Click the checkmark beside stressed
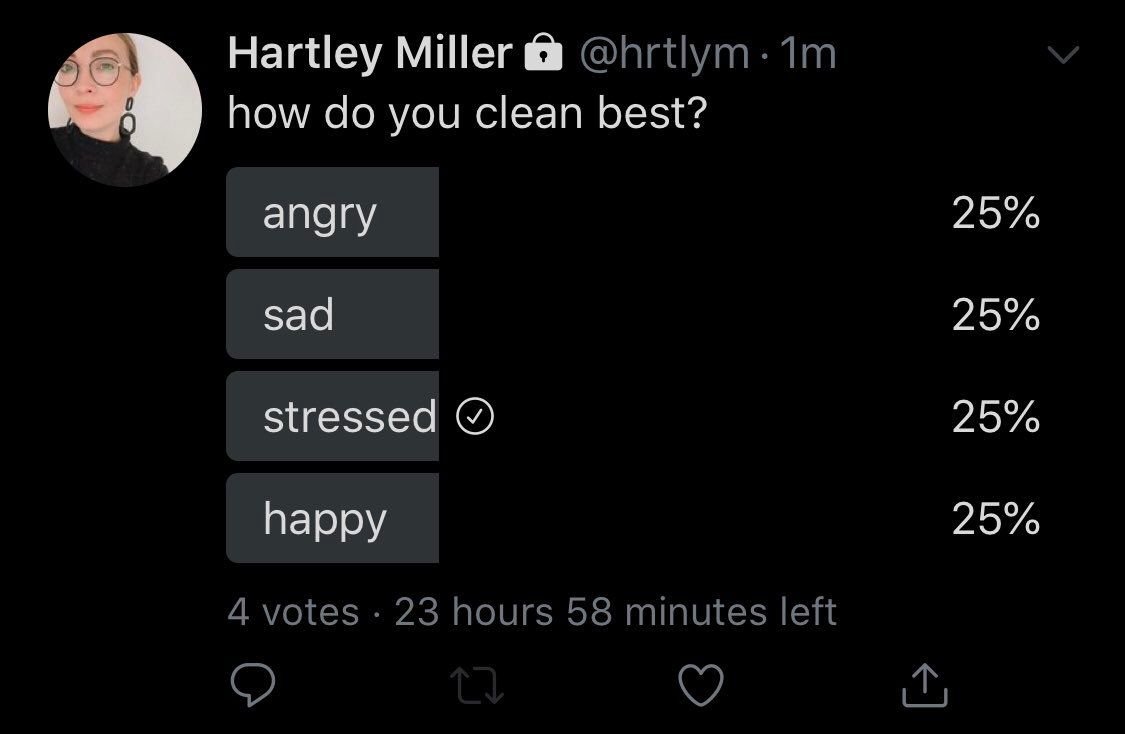Viewport: 1125px width, 734px height. [475, 417]
